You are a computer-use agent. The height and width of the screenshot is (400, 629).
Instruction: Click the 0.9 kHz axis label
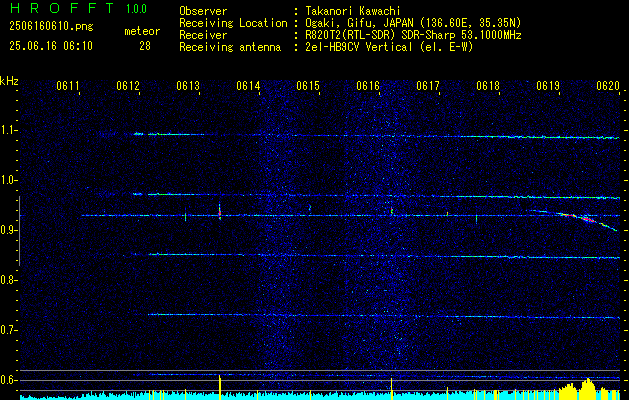[8, 230]
